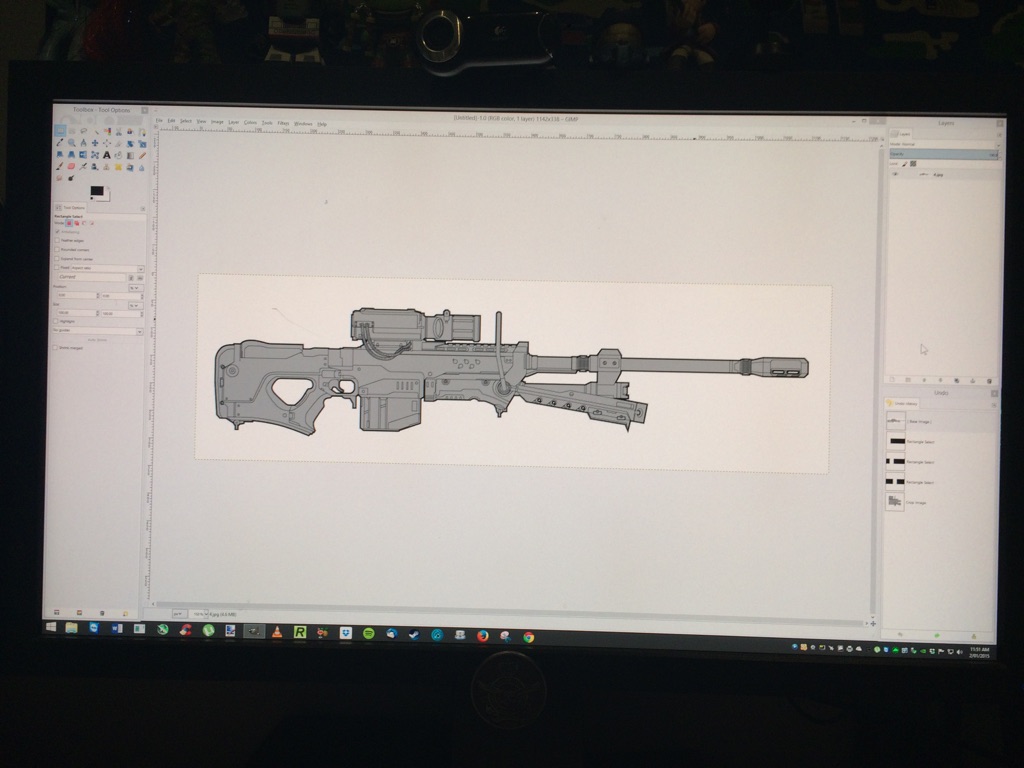Toggle the Antialiasing checkbox
Screen dimensions: 1024x768
tap(57, 232)
